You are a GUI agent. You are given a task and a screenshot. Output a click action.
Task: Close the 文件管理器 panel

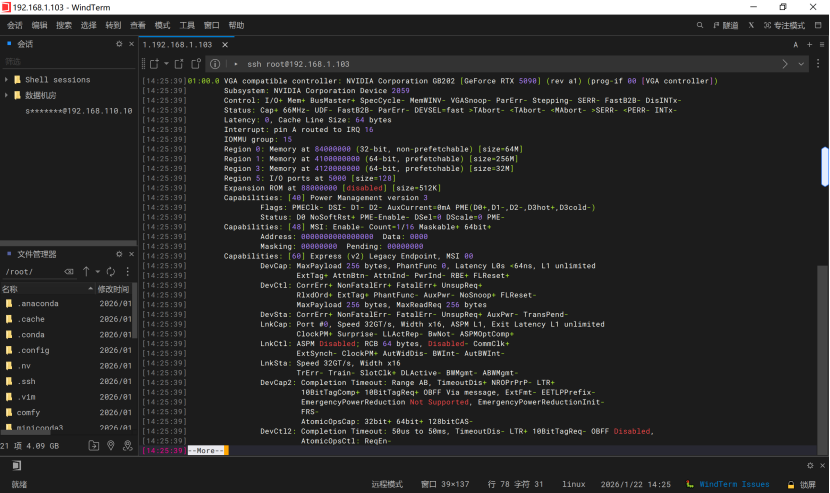[x=132, y=254]
